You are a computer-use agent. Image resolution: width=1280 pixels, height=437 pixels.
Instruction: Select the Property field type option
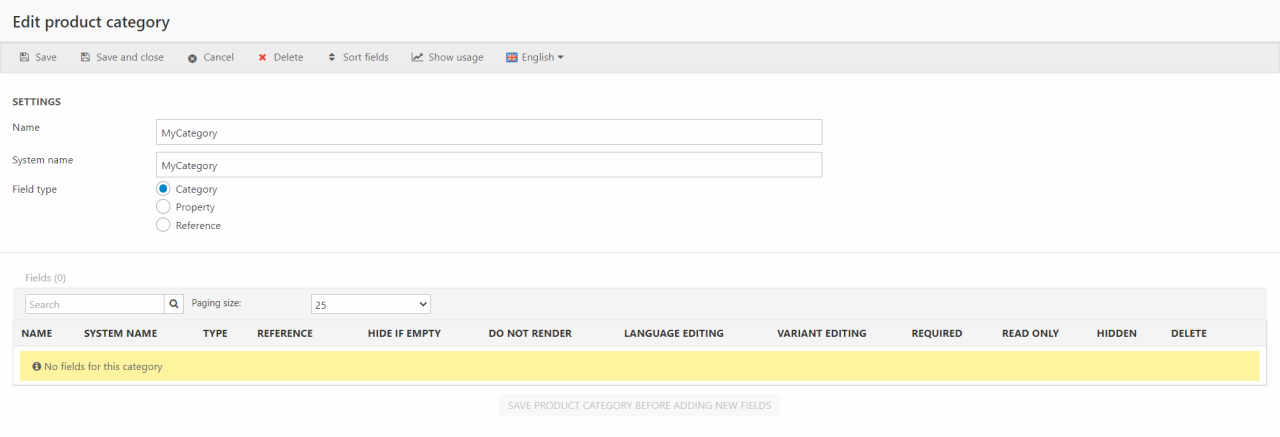[x=163, y=207]
